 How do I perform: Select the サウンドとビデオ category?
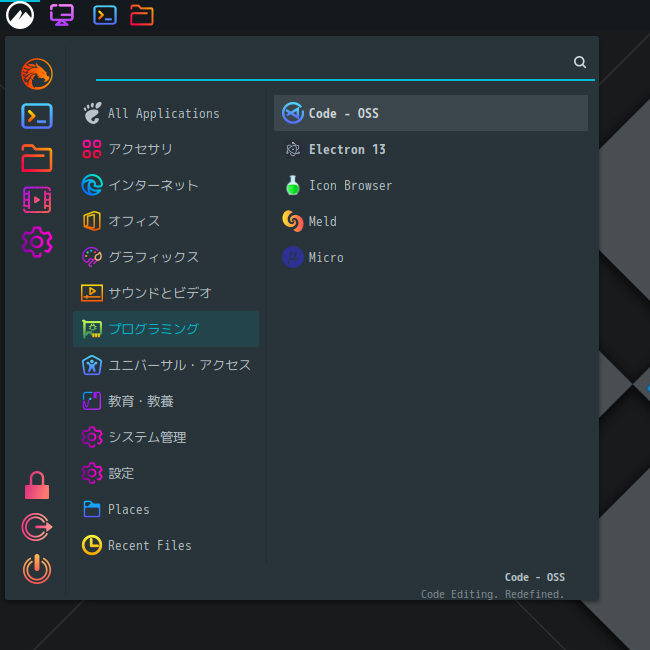pos(166,293)
